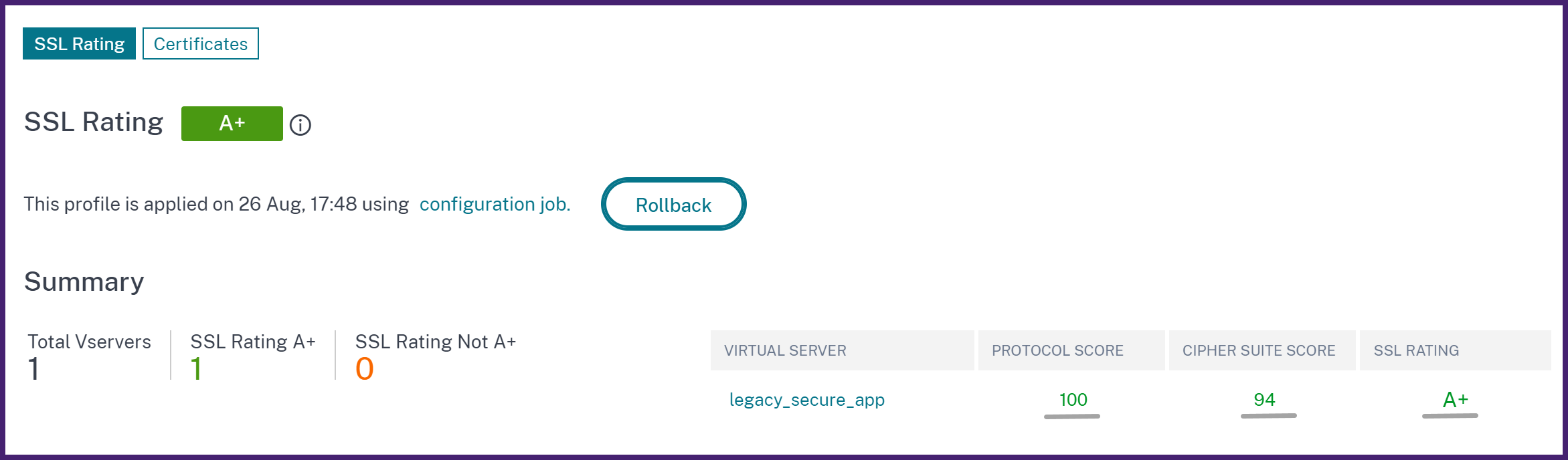This screenshot has width=1568, height=460.
Task: Click the Rollback button
Action: tap(673, 204)
